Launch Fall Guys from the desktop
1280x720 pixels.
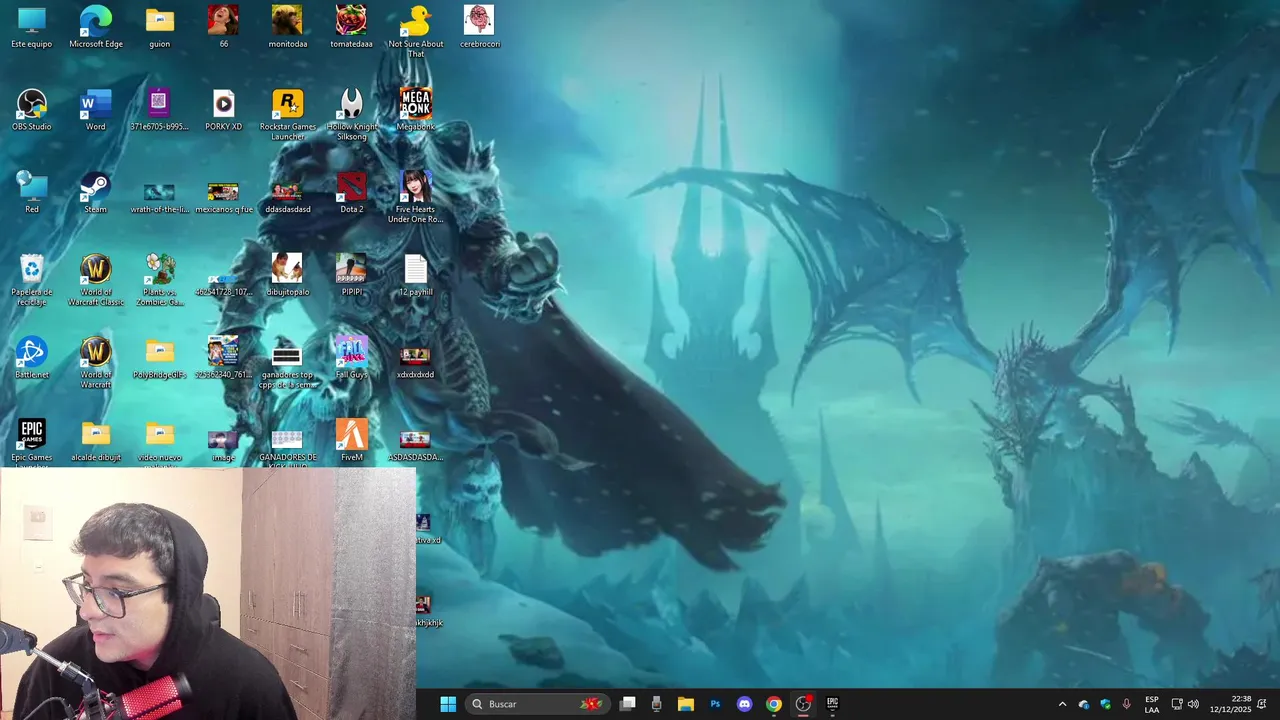coord(351,358)
